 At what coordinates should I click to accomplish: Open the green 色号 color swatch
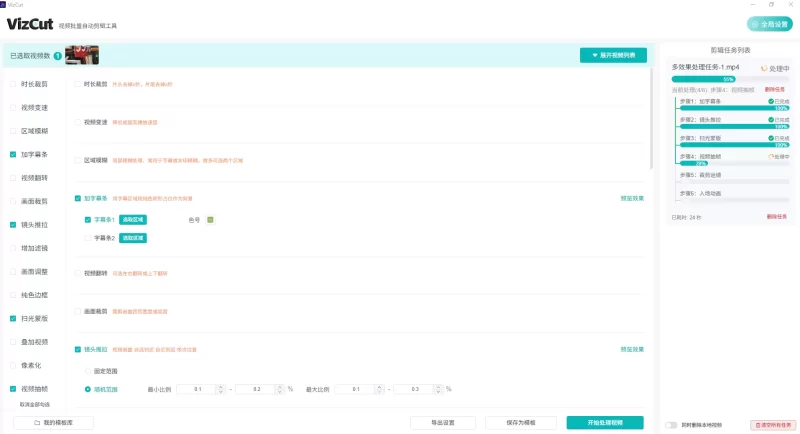click(210, 220)
